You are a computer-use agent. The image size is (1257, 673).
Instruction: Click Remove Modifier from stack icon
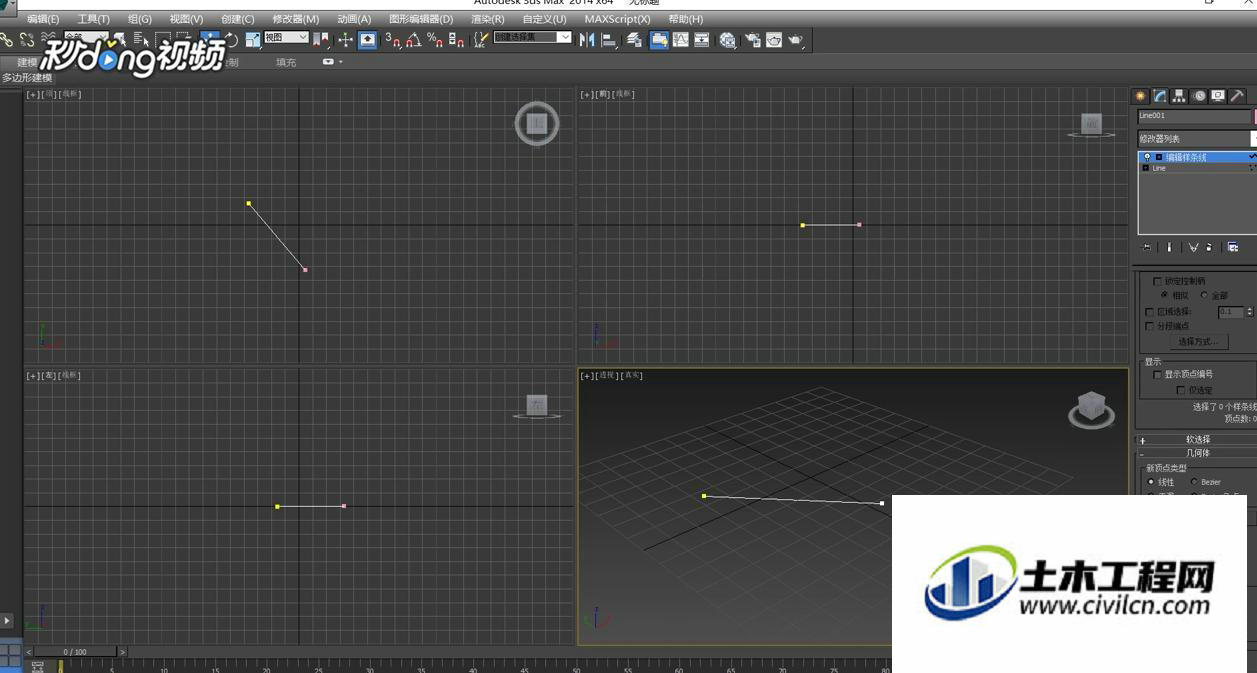[1209, 247]
